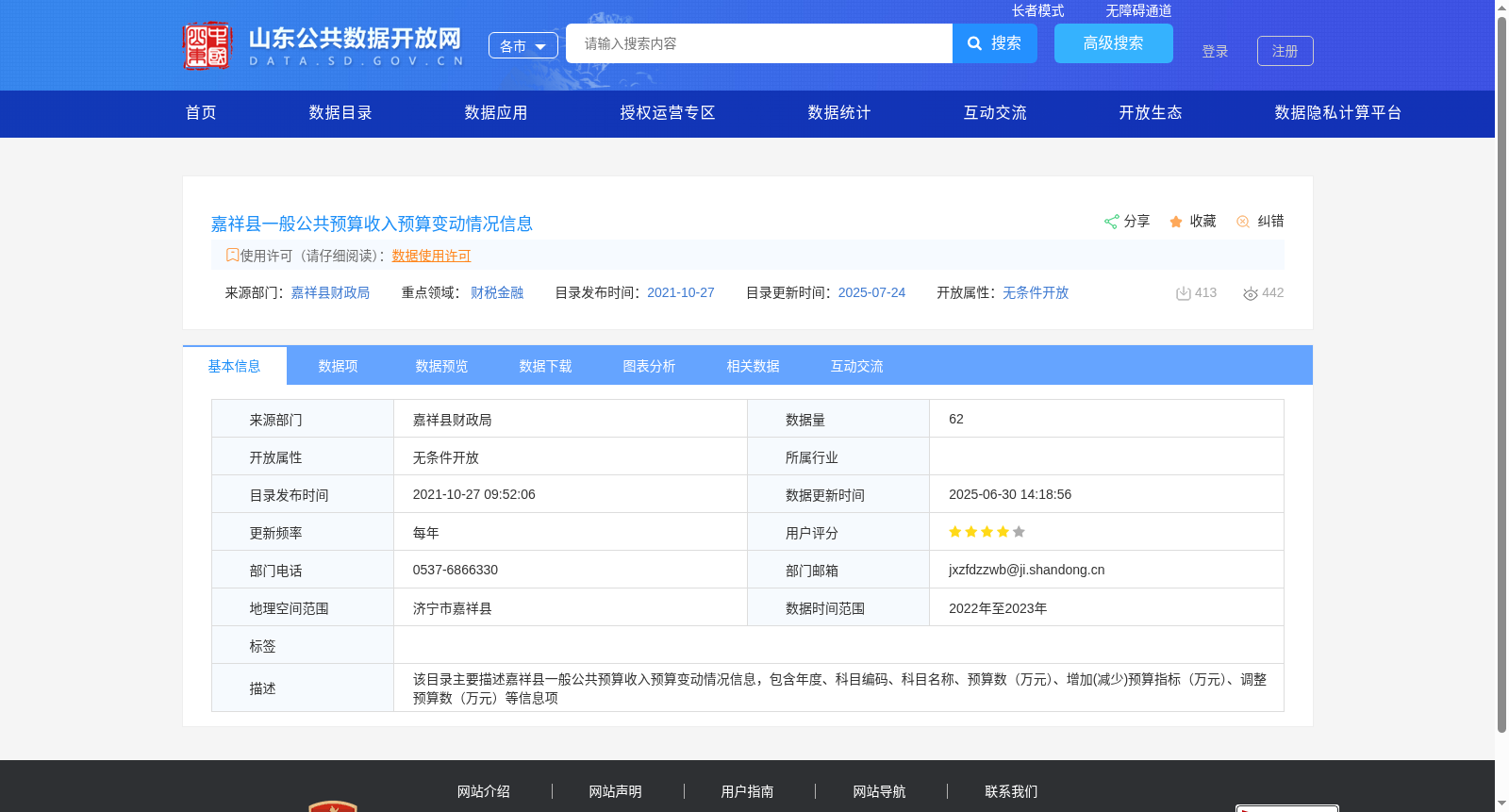Click the email jxzfdzzwb@ji.shandong.cn cell
The image size is (1509, 812).
click(1106, 570)
